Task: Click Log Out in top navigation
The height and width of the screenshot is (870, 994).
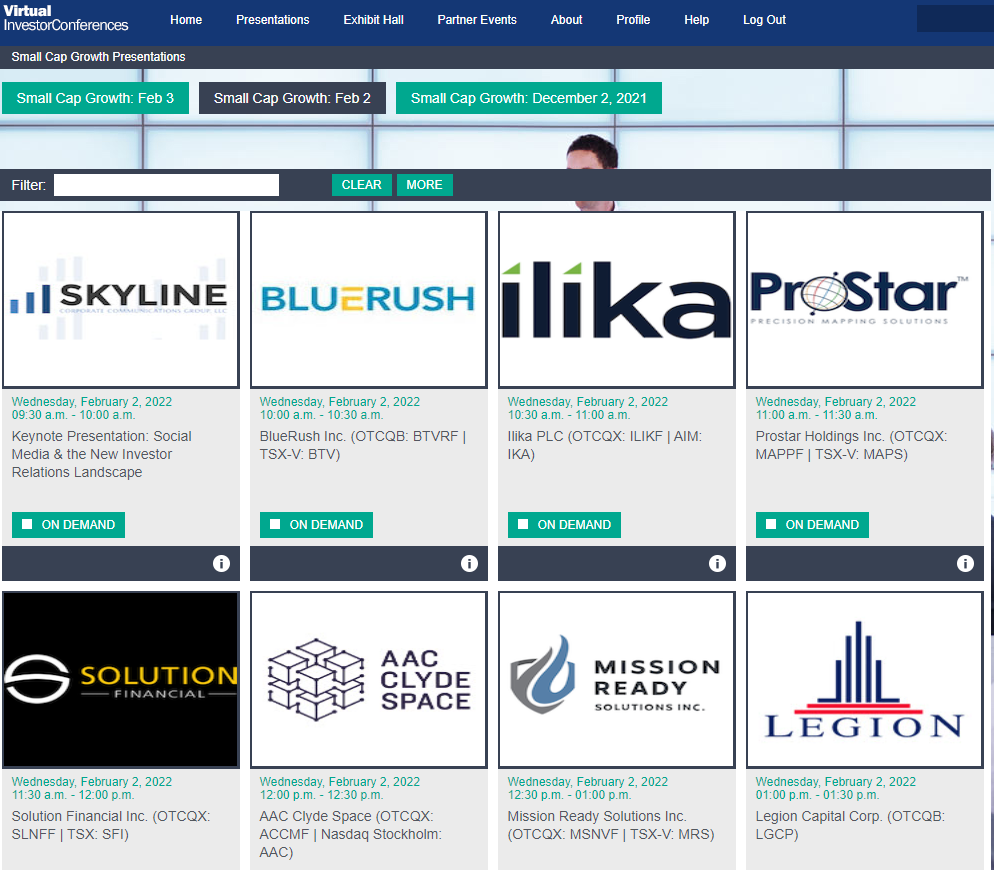Action: pyautogui.click(x=764, y=20)
